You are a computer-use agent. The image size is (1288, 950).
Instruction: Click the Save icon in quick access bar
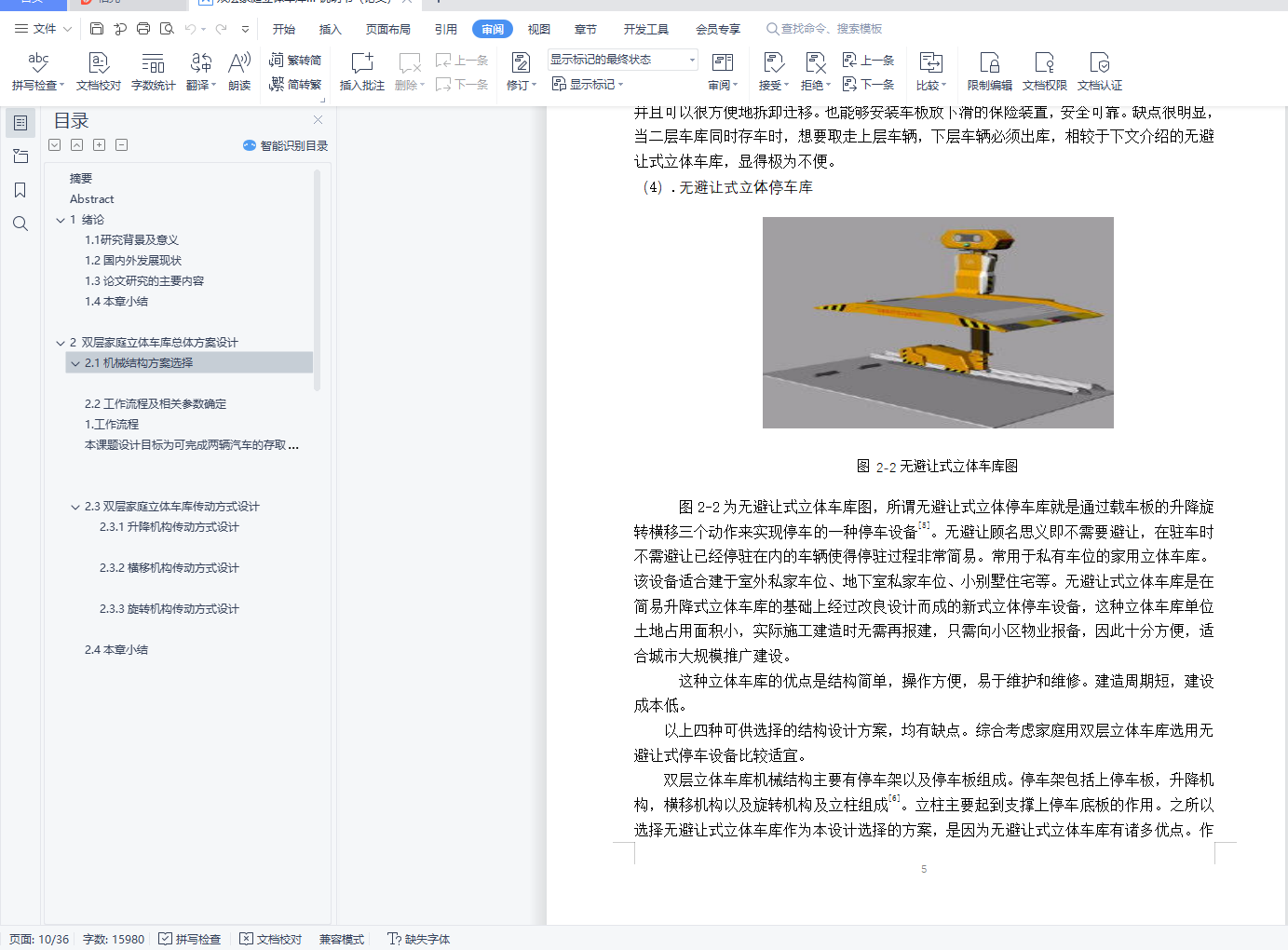[x=97, y=29]
